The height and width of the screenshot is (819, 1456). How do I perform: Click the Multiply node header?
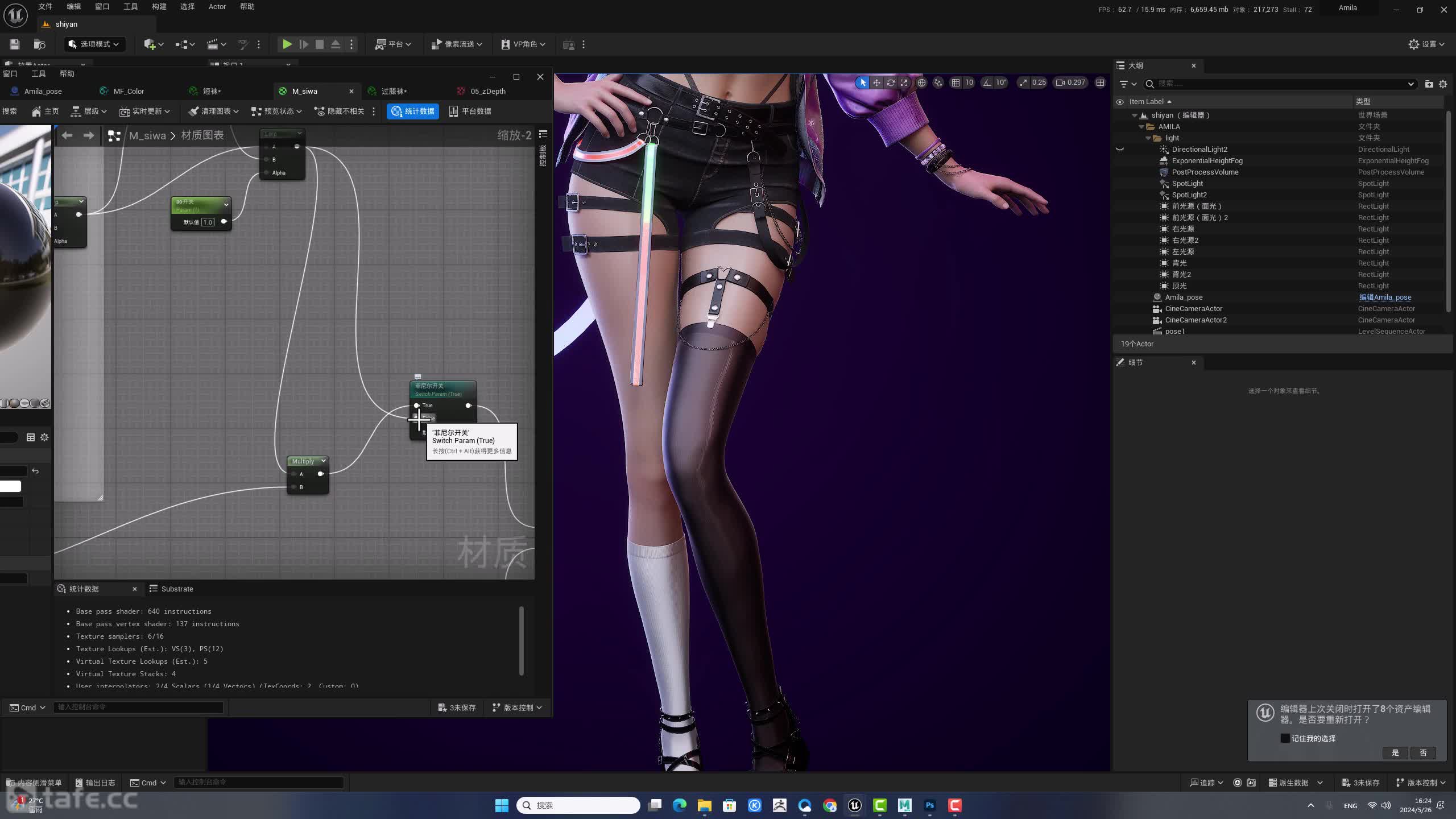pyautogui.click(x=308, y=461)
